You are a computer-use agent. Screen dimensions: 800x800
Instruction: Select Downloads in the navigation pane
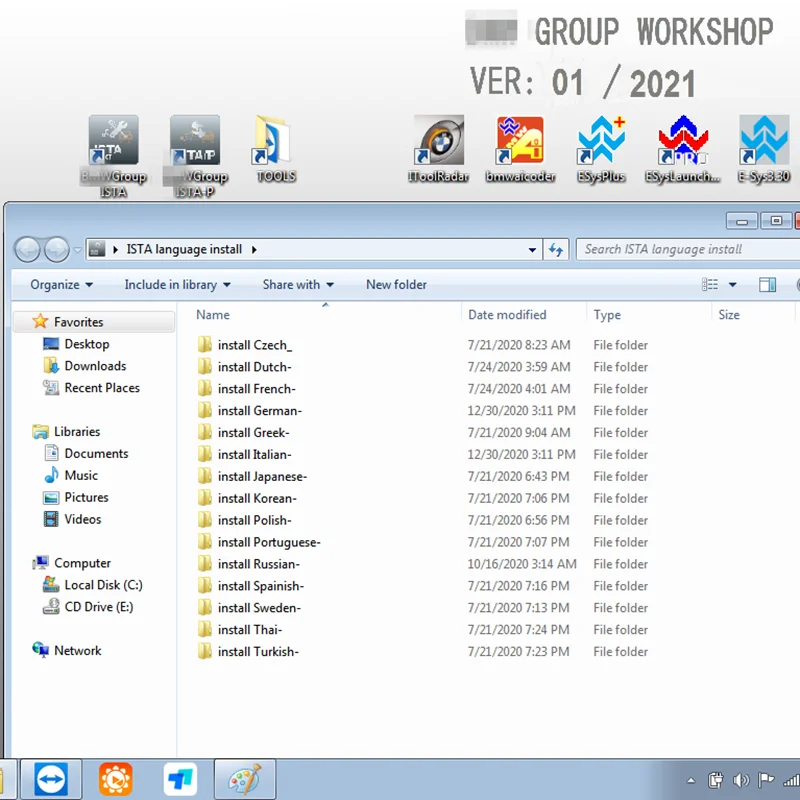95,366
